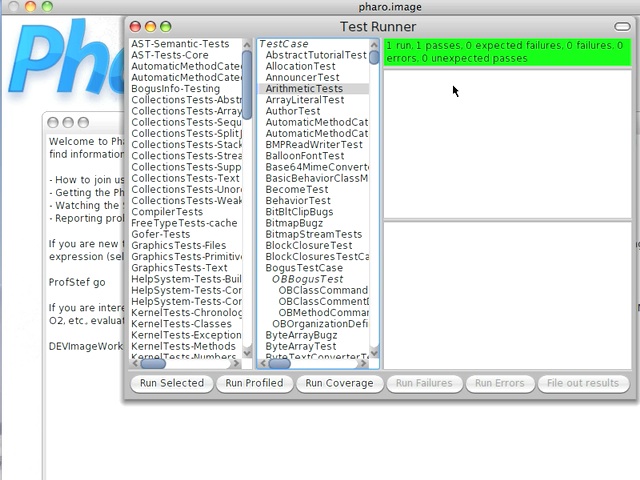Click class list vertical scrollbar thumb
The width and height of the screenshot is (640, 480).
[x=374, y=57]
